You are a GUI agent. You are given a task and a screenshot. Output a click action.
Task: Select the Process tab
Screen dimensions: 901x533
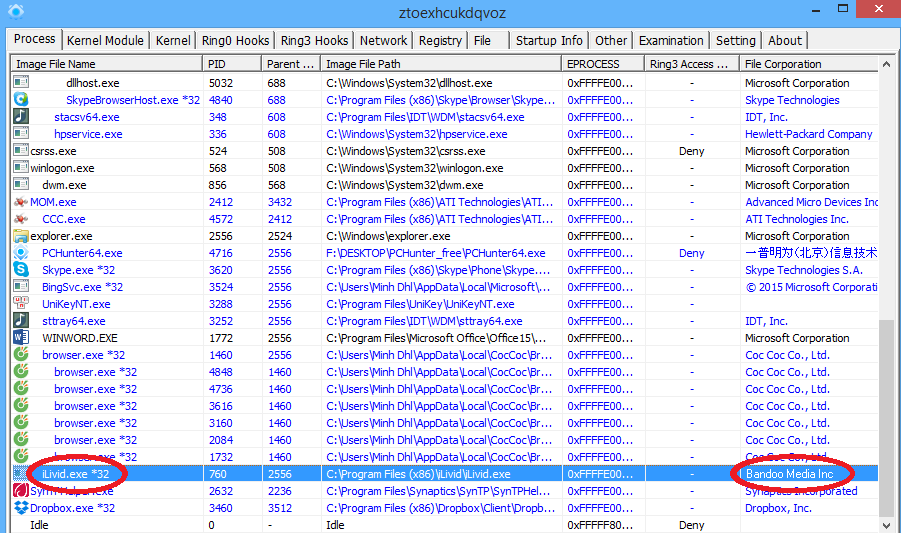click(x=34, y=38)
